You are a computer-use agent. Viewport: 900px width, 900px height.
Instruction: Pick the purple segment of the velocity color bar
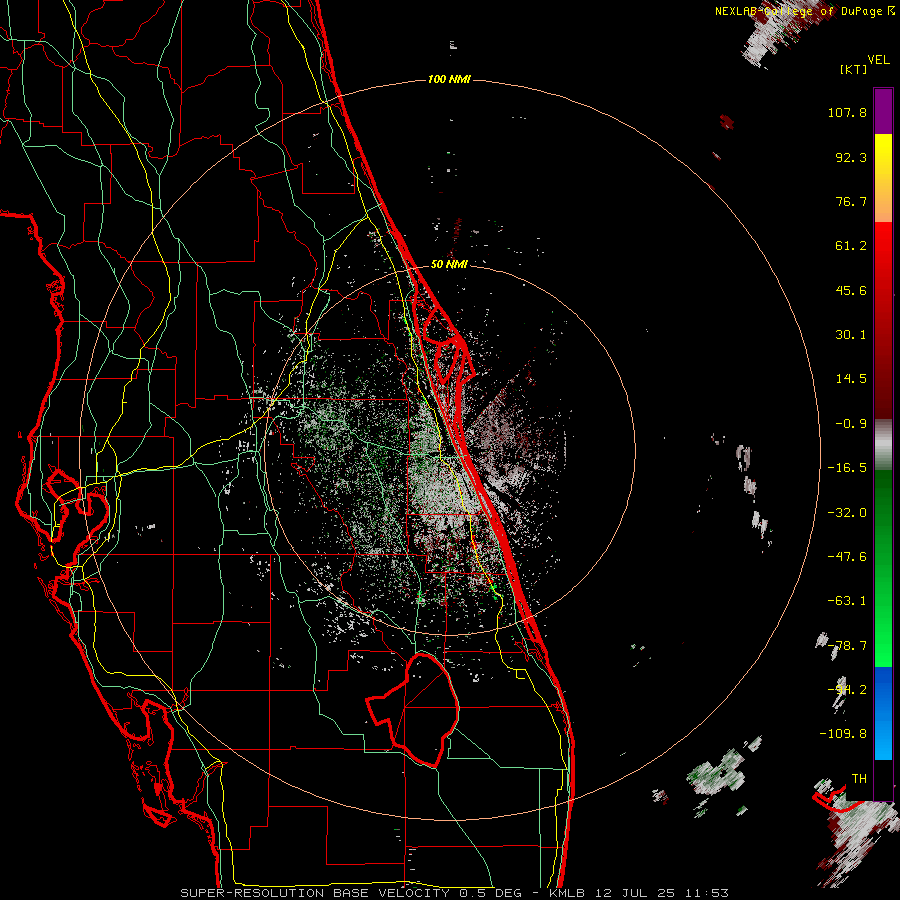tap(883, 111)
